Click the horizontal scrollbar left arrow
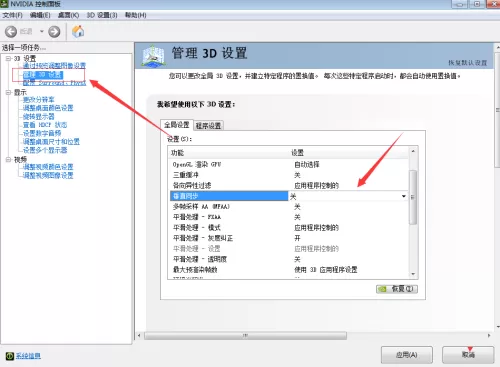The image size is (500, 367). (x=139, y=336)
